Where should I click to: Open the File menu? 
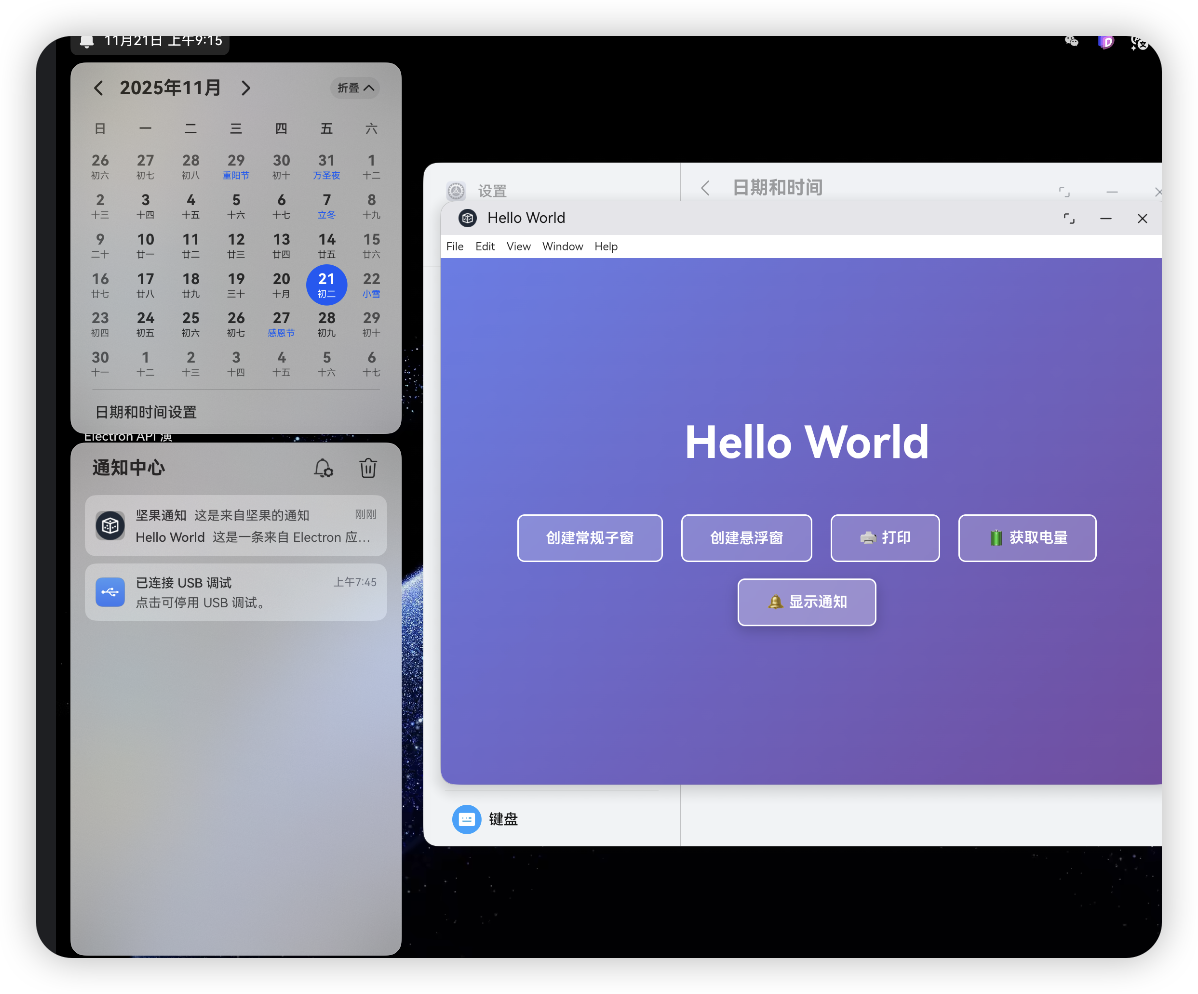[x=454, y=246]
